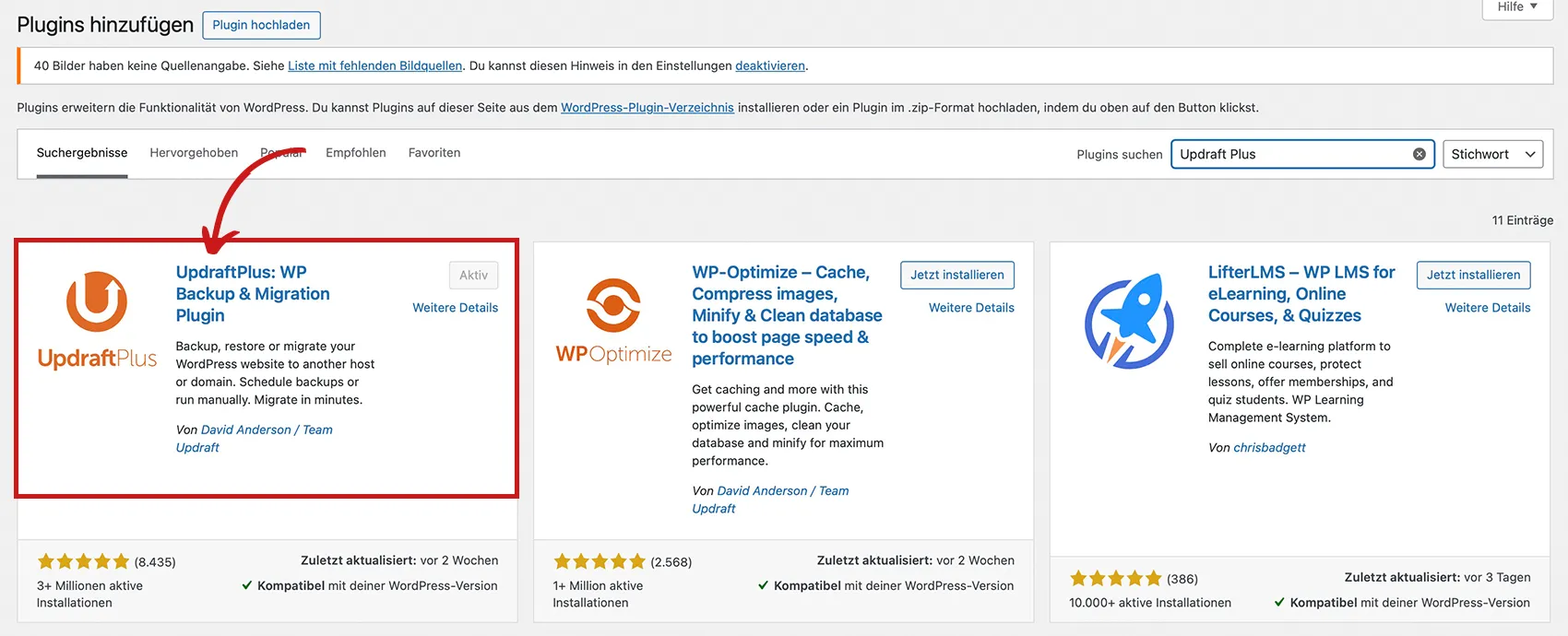The width and height of the screenshot is (1568, 636).
Task: Clear the plugin search field with X icon
Action: (1420, 154)
